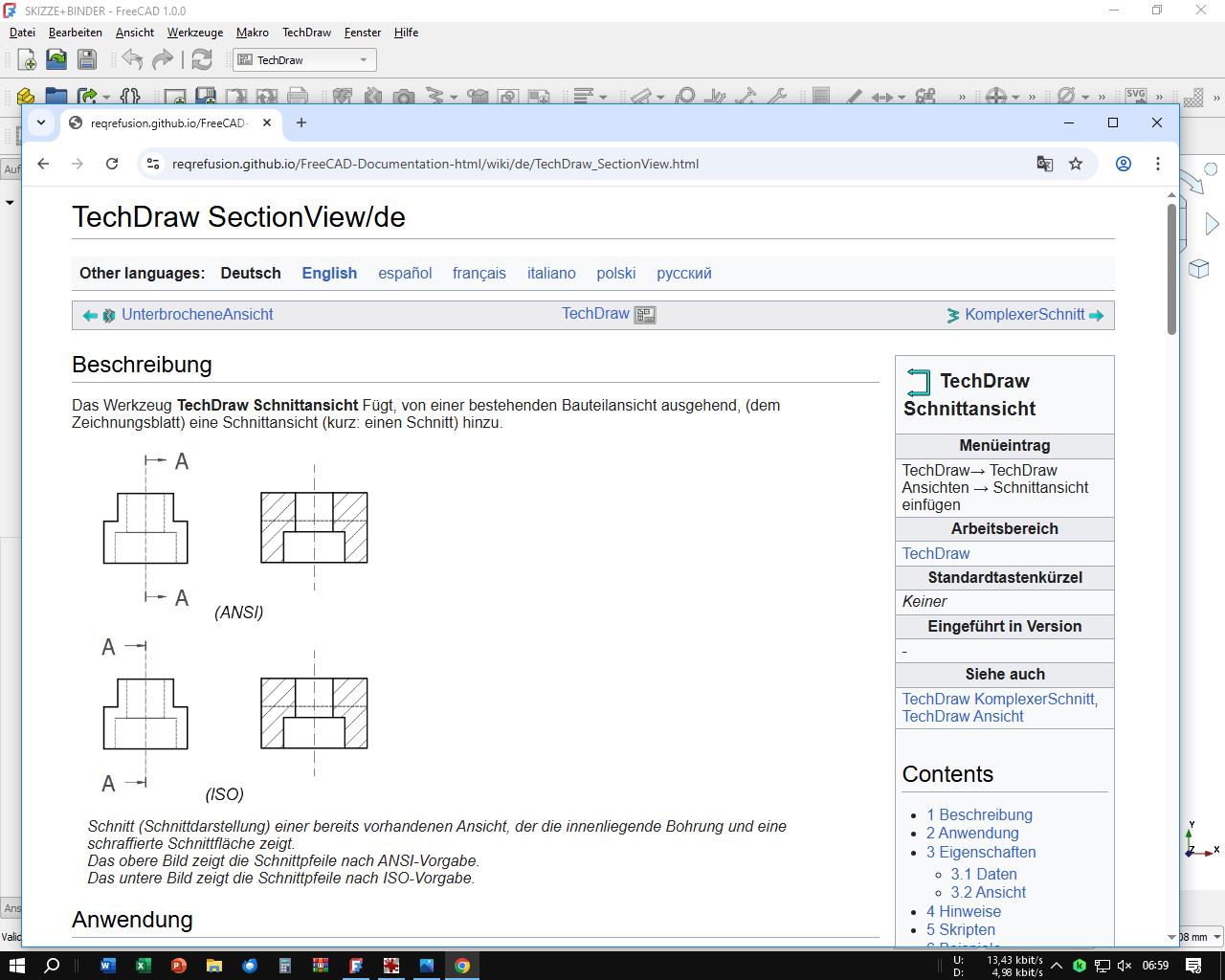Open the Hilfe menu
Viewport: 1225px width, 980px height.
click(x=406, y=33)
